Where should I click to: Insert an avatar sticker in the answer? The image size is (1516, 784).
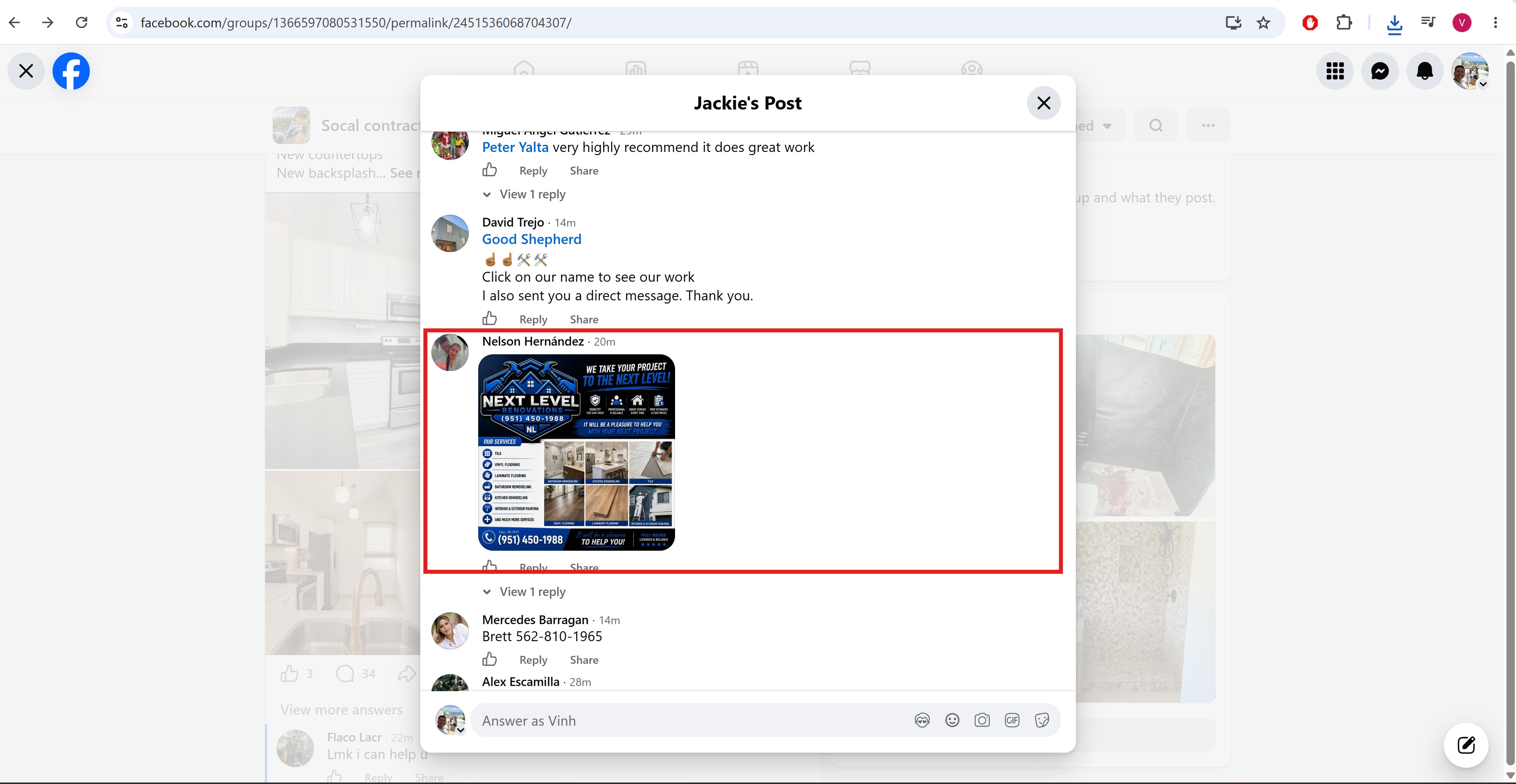922,721
